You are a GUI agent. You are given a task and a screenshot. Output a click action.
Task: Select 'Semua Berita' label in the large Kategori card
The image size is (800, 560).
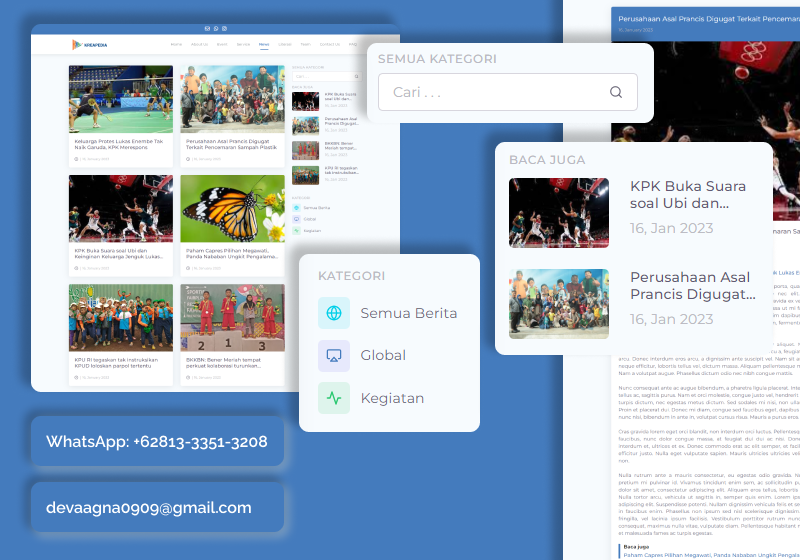tap(409, 313)
